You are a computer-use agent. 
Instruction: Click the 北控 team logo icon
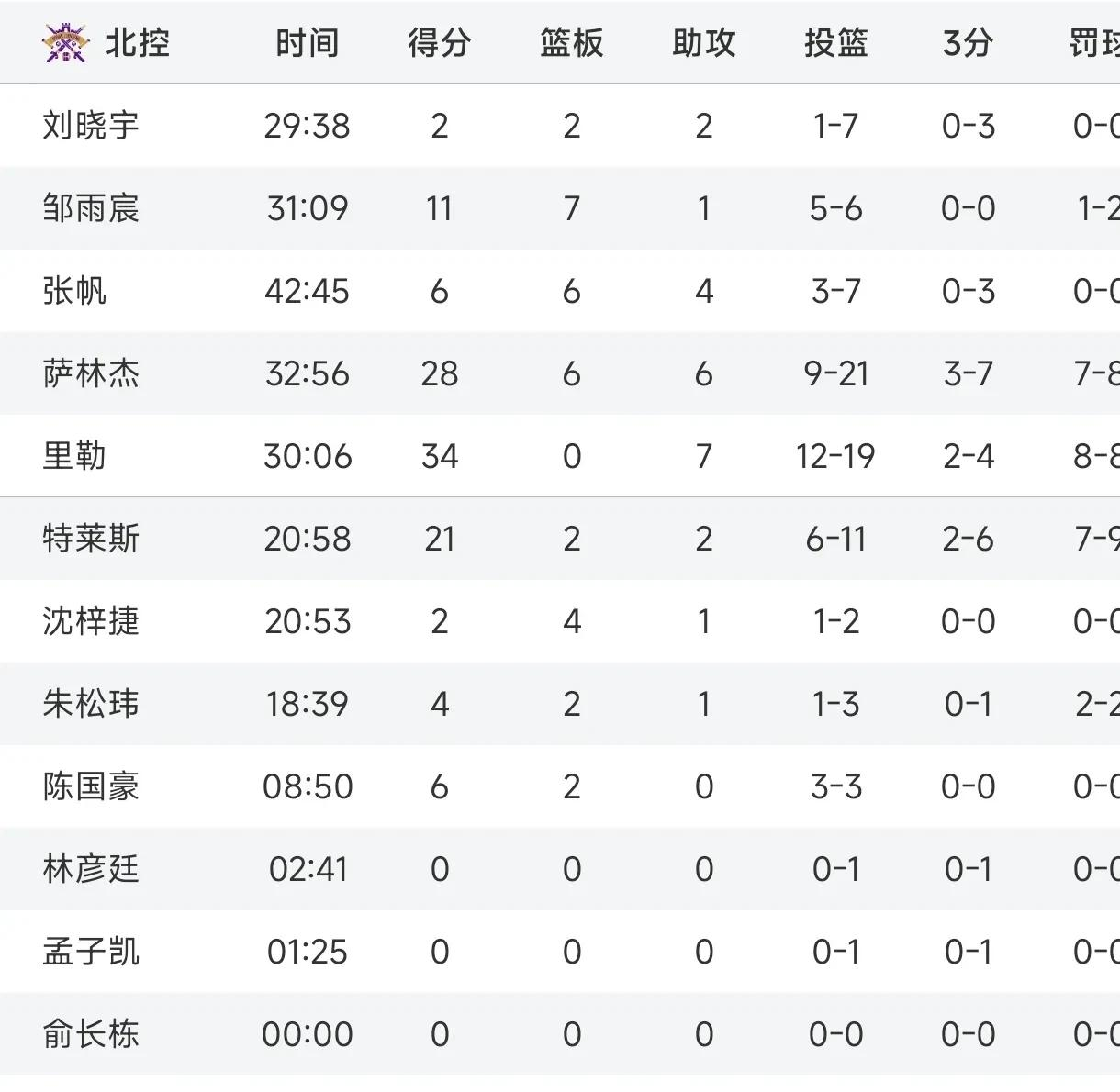65,42
